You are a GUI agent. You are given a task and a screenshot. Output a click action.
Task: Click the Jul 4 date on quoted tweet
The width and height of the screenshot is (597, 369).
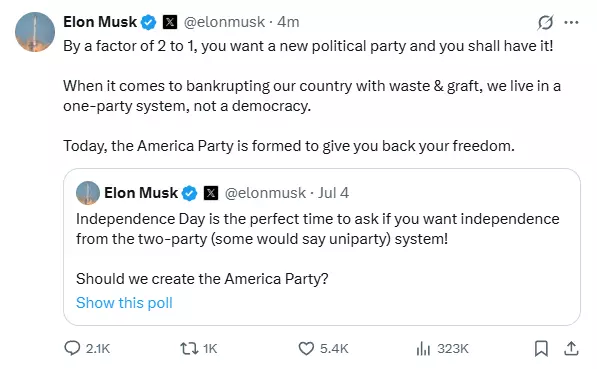tap(333, 193)
